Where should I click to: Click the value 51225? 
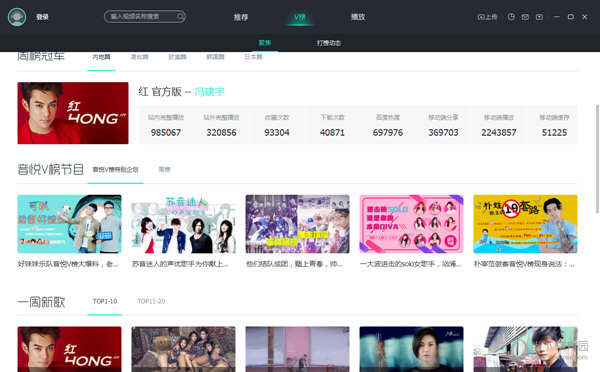tap(554, 132)
